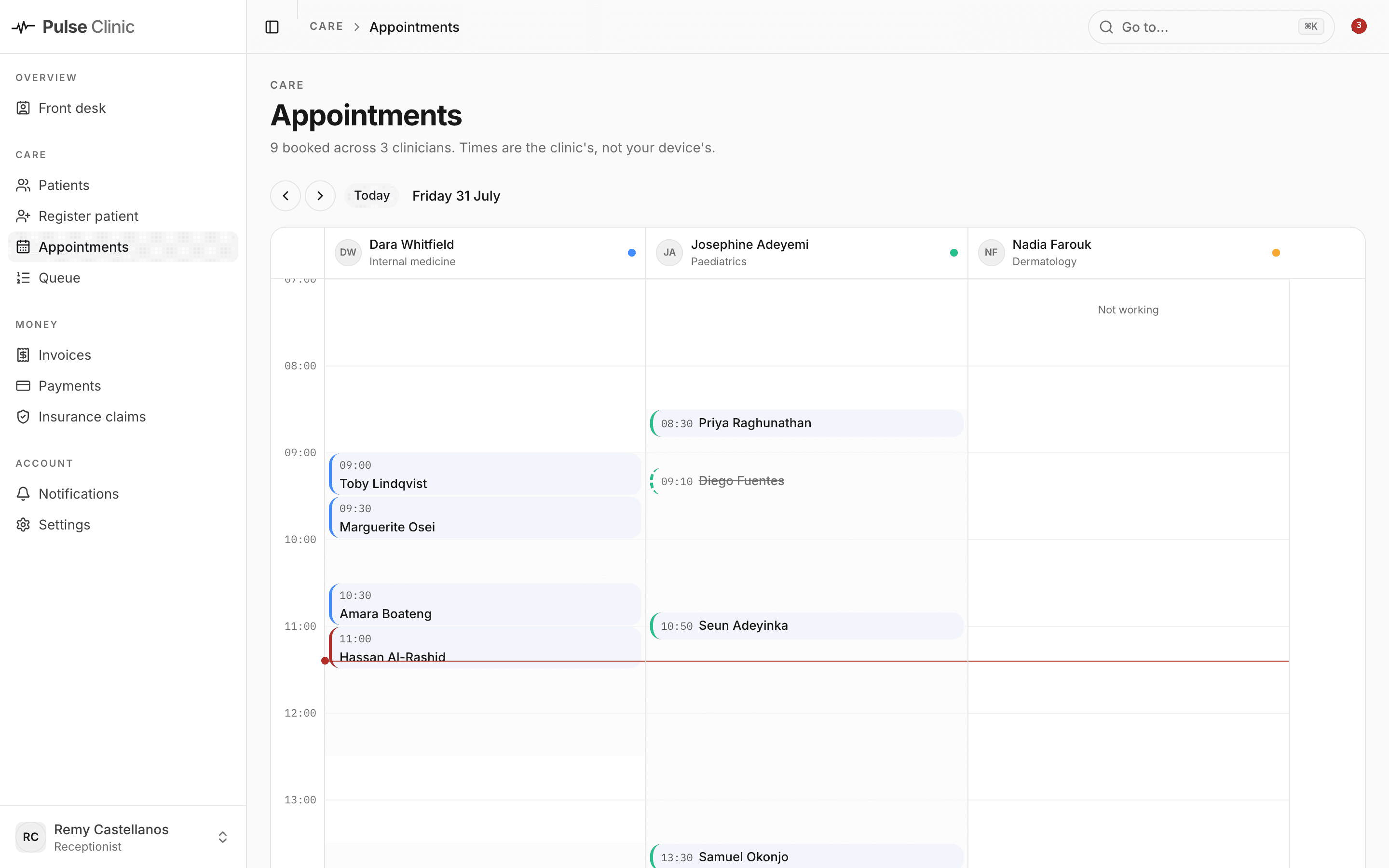1389x868 pixels.
Task: Click the Dara Whitfield name heading
Action: [x=411, y=244]
